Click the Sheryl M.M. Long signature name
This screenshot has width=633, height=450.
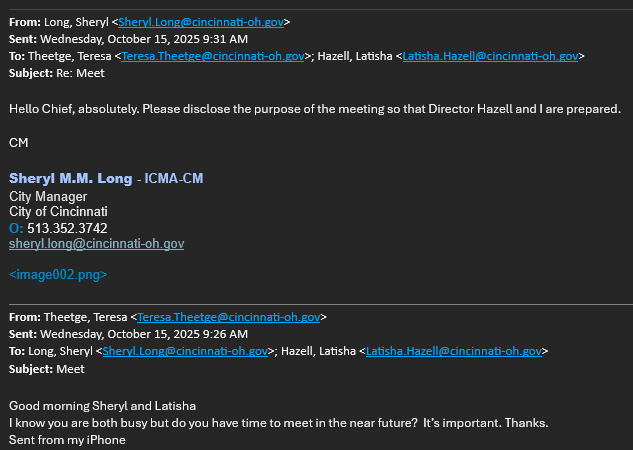(70, 178)
